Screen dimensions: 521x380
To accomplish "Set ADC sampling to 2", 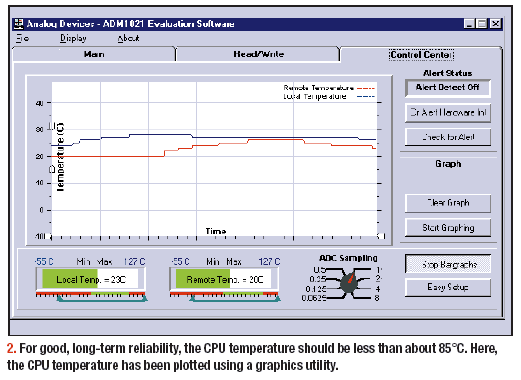I will click(378, 279).
